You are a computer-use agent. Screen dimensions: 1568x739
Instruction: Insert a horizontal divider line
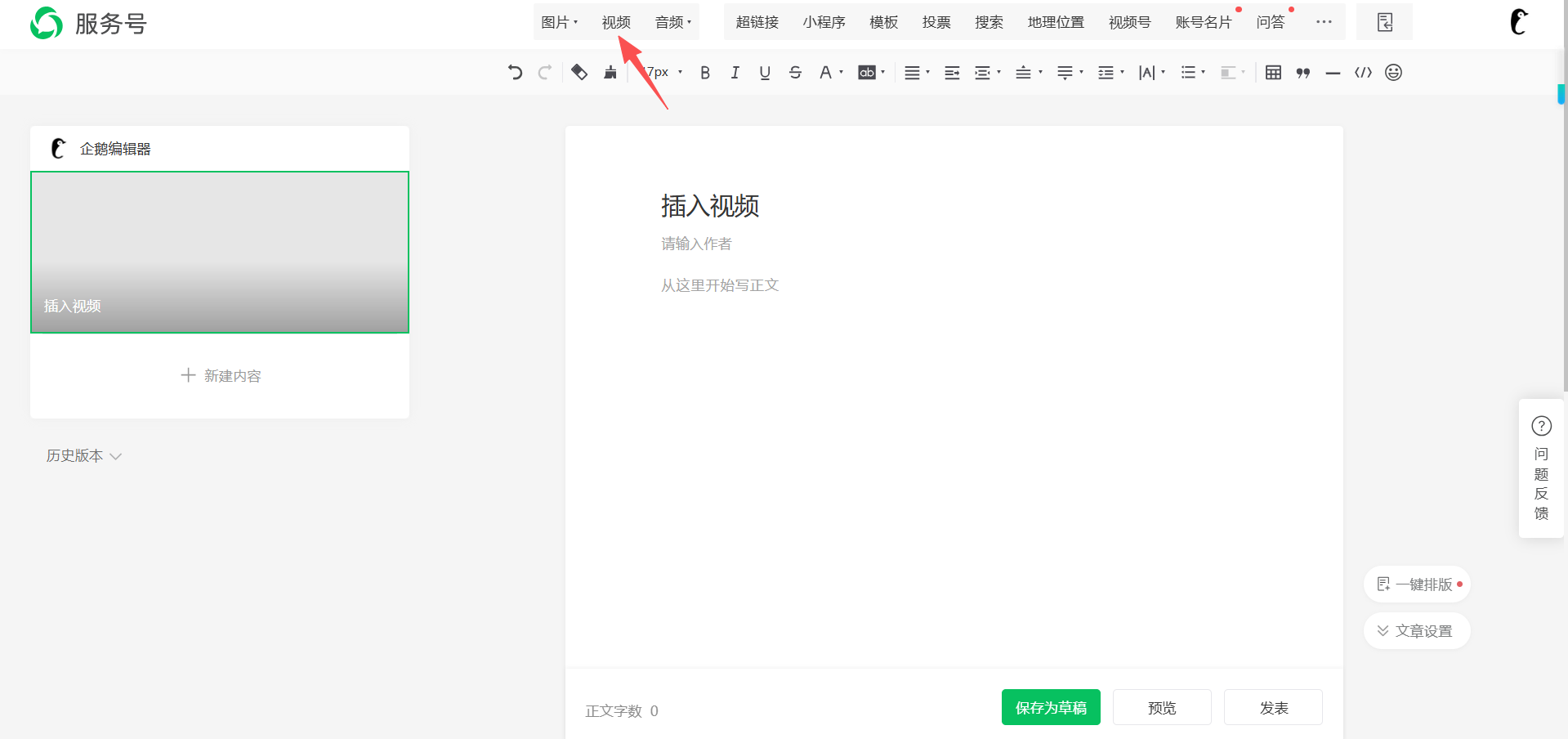[1333, 73]
